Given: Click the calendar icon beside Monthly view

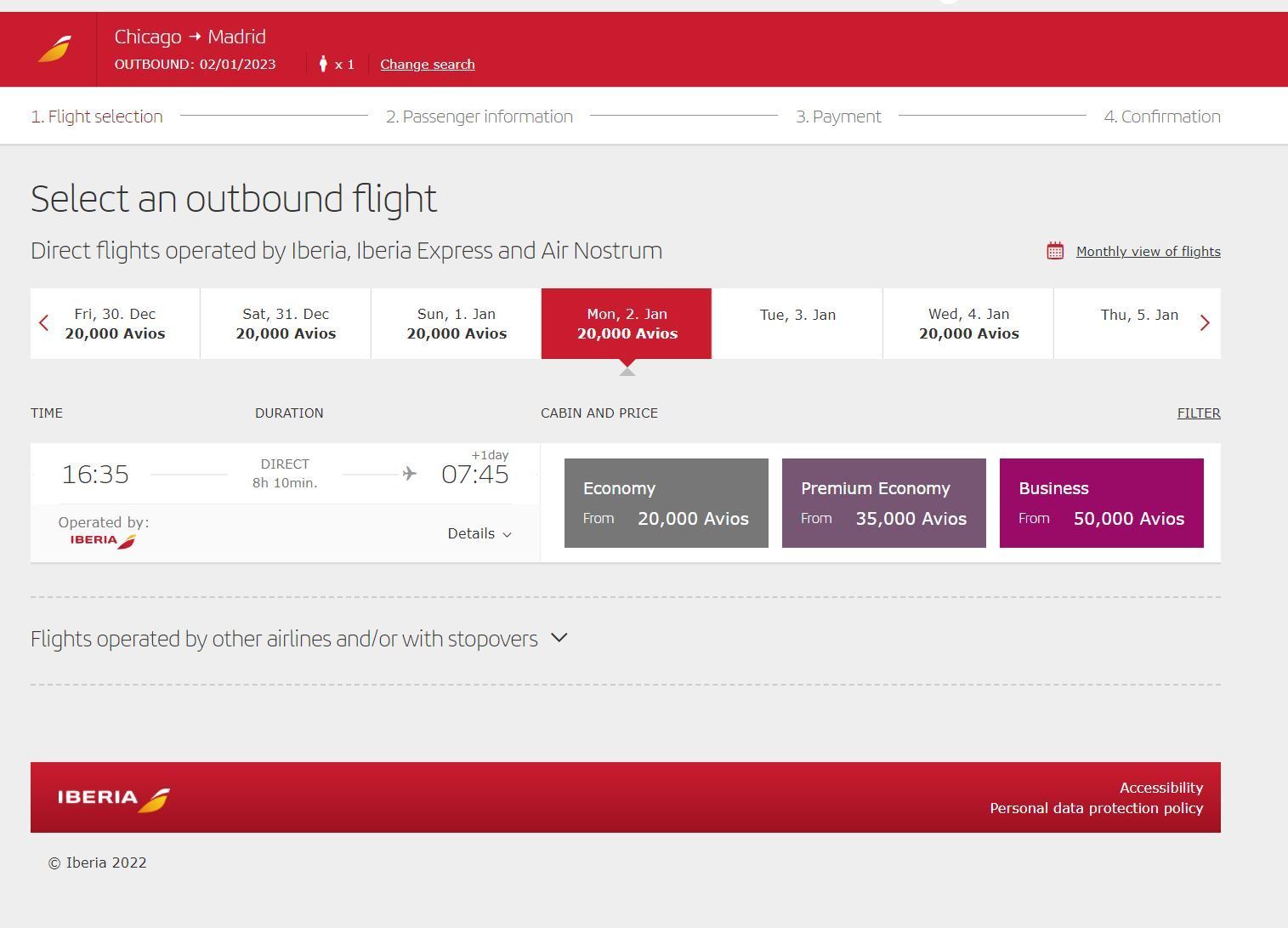Looking at the screenshot, I should pos(1055,251).
